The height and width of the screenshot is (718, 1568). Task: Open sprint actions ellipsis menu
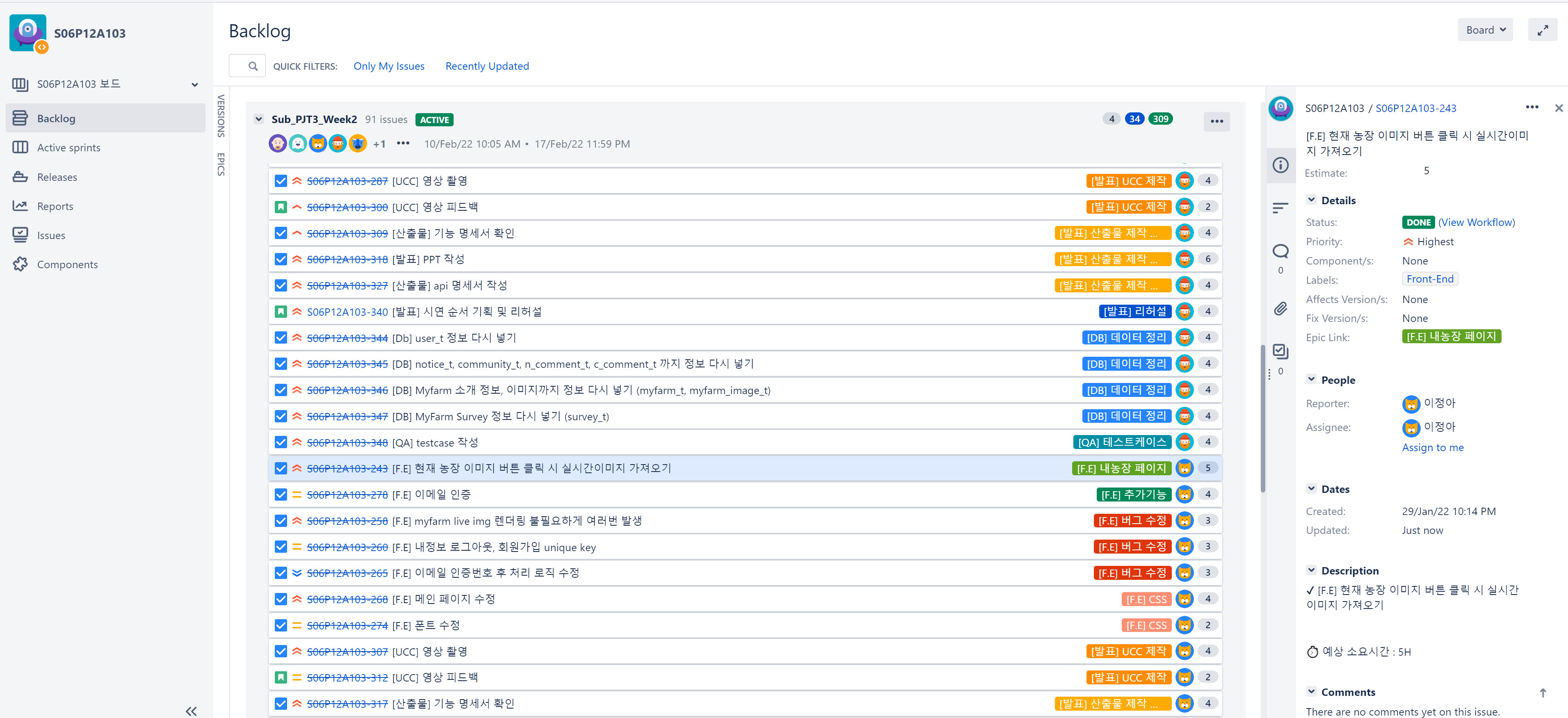pos(1216,121)
